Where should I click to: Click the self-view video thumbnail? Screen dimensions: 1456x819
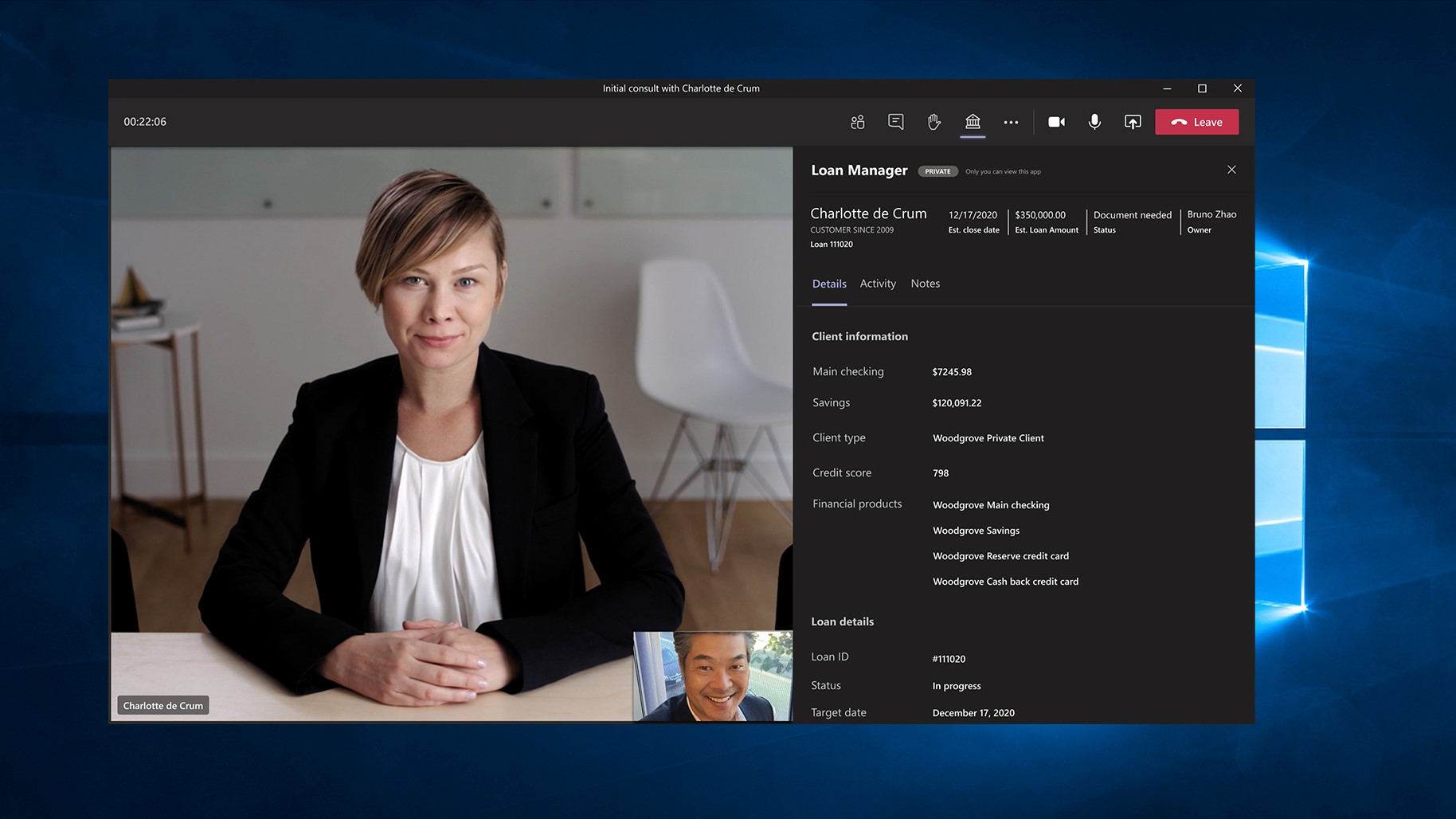[x=713, y=676]
